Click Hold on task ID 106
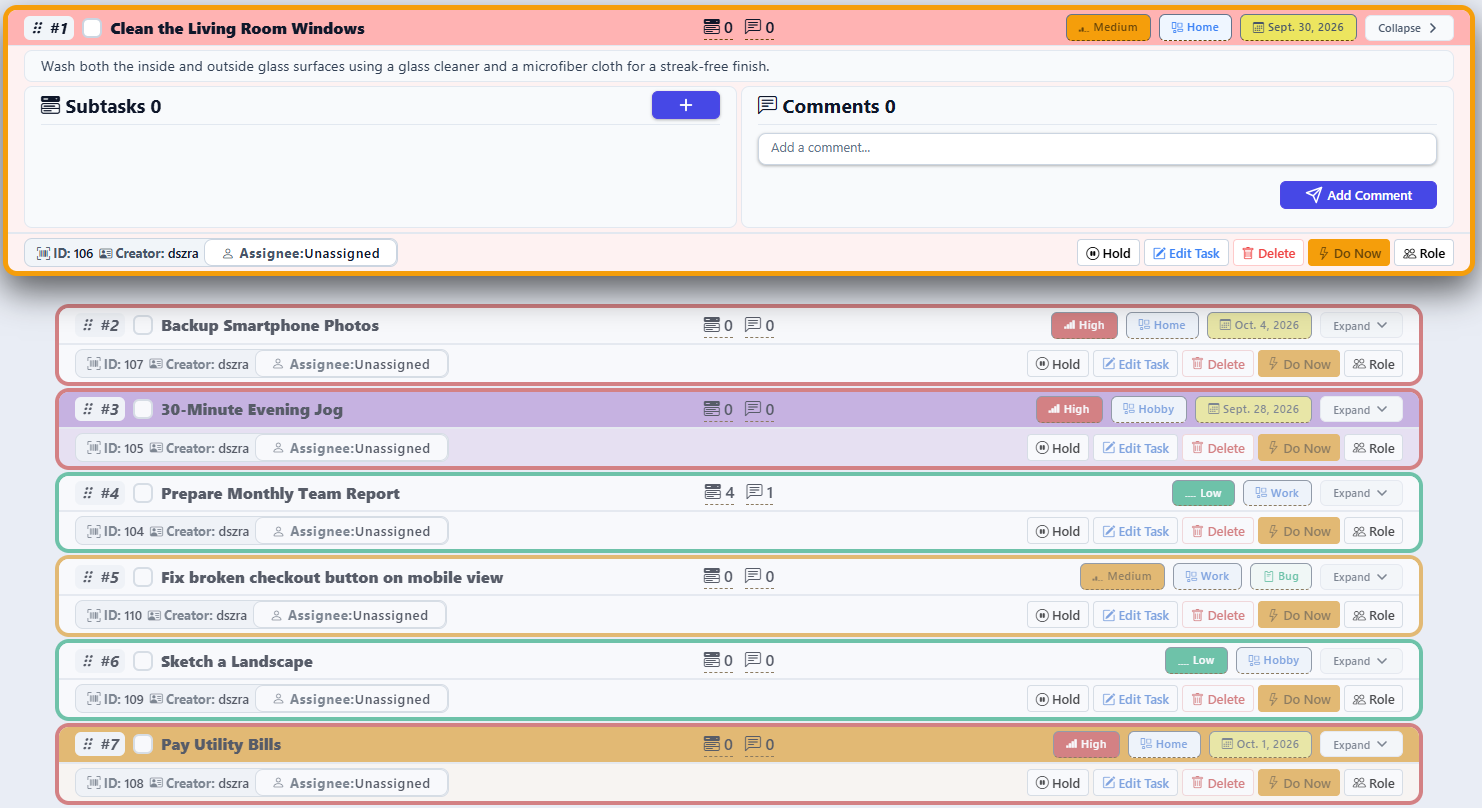1482x808 pixels. pos(1108,253)
